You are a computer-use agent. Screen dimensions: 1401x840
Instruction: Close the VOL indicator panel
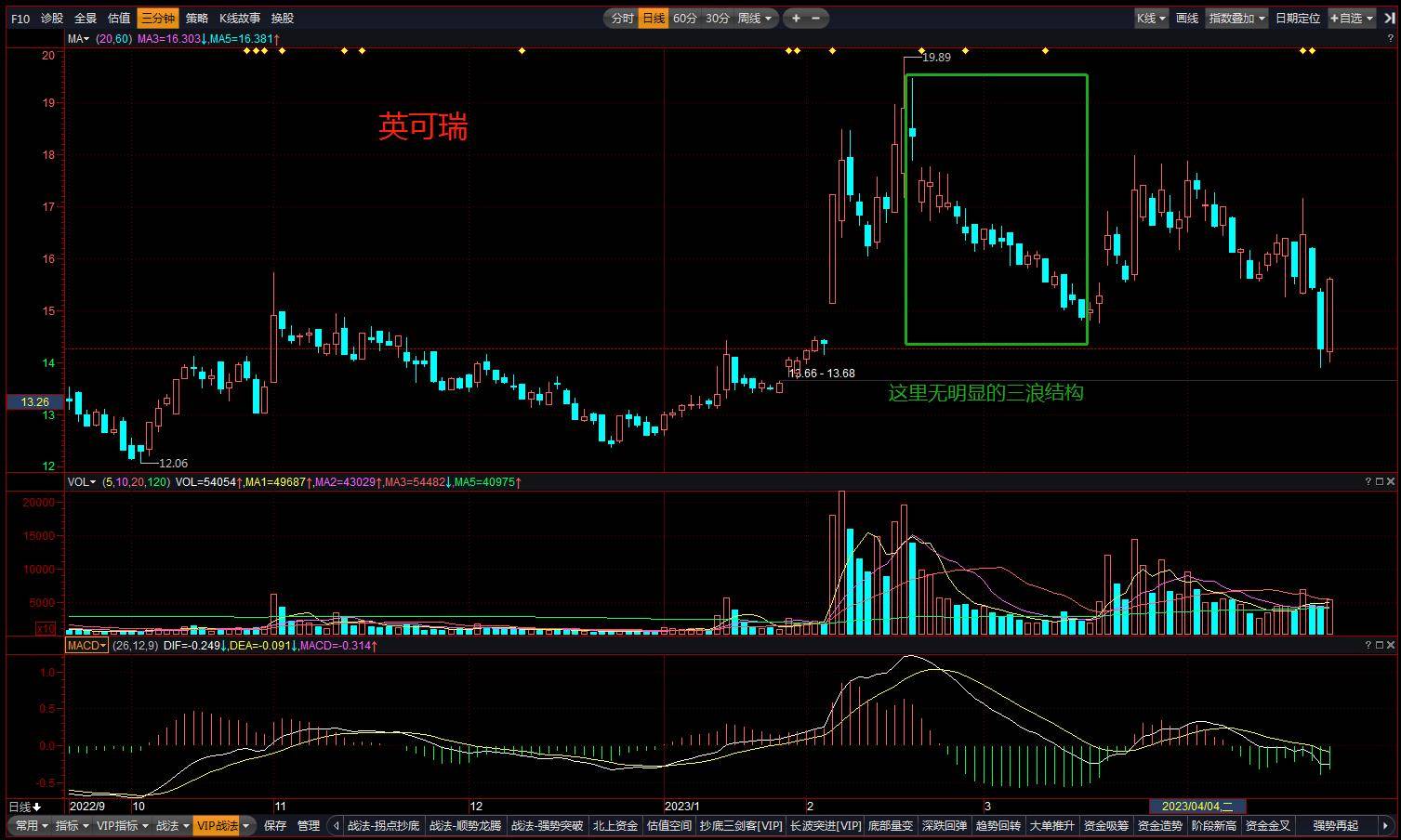point(1391,481)
